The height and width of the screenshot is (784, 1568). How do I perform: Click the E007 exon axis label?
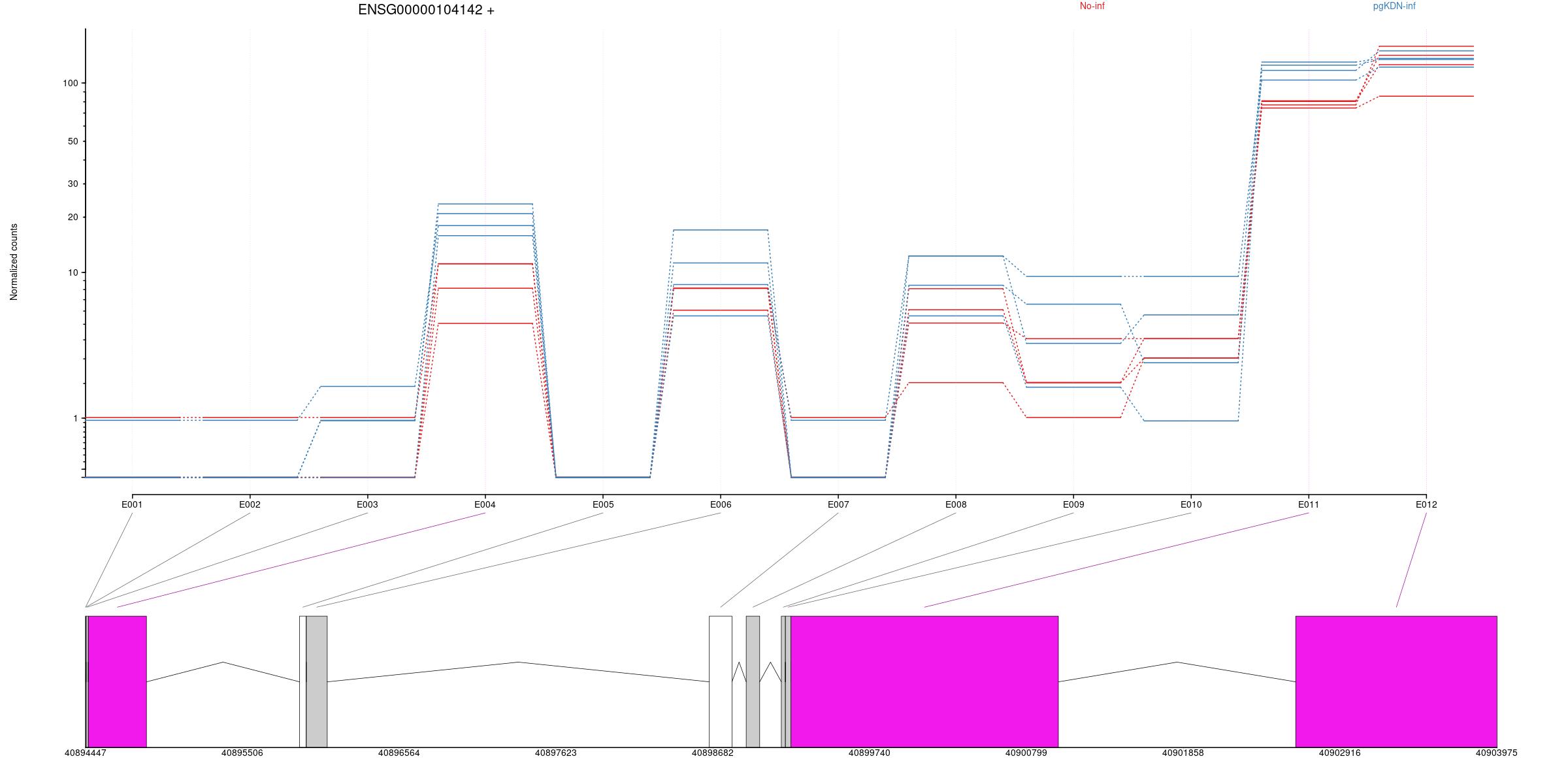[838, 504]
